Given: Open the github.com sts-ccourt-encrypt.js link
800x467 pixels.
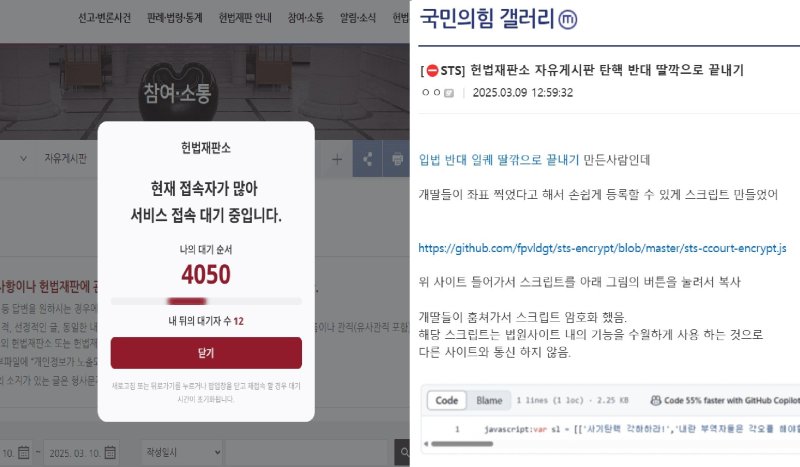Looking at the screenshot, I should (602, 249).
